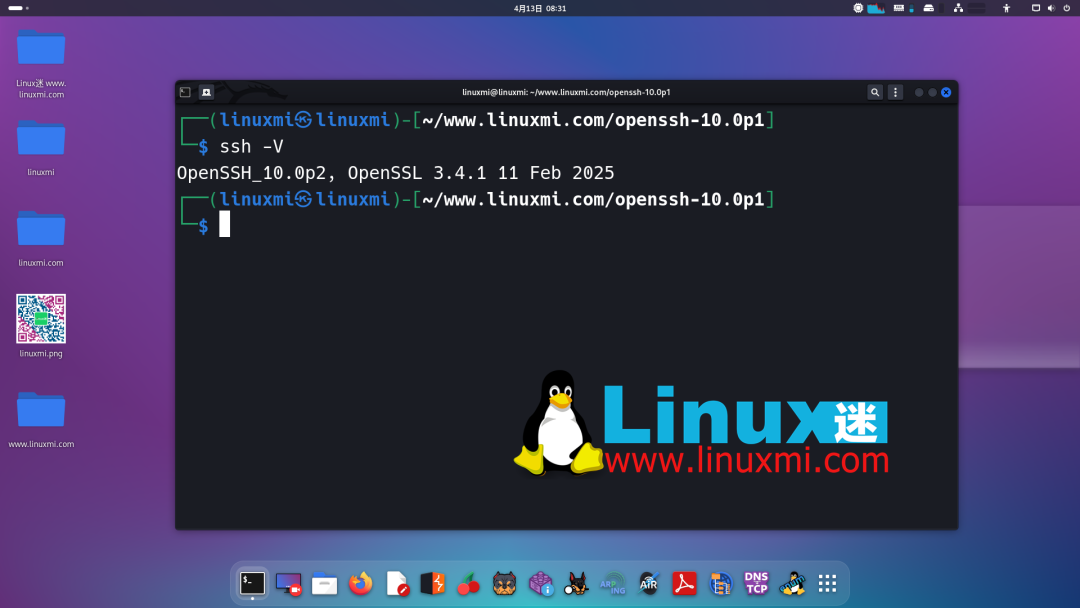Open the red PDF viewer dock icon
Image resolution: width=1080 pixels, height=608 pixels.
684,584
